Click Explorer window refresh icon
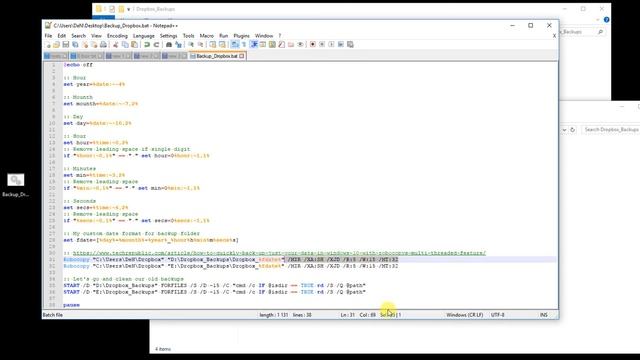Image resolution: width=640 pixels, height=360 pixels. 573,129
